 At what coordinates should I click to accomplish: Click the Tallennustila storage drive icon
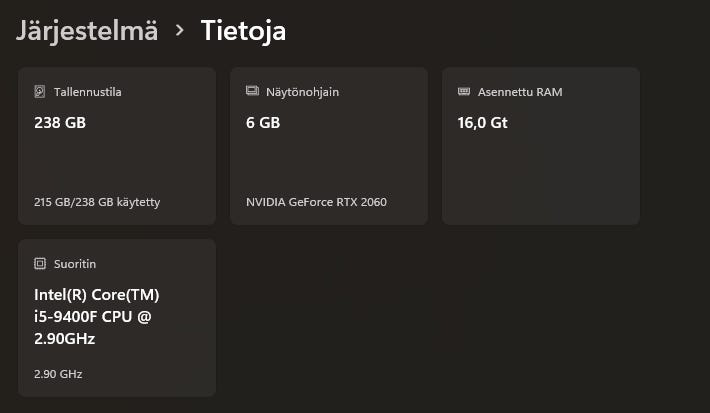point(40,92)
